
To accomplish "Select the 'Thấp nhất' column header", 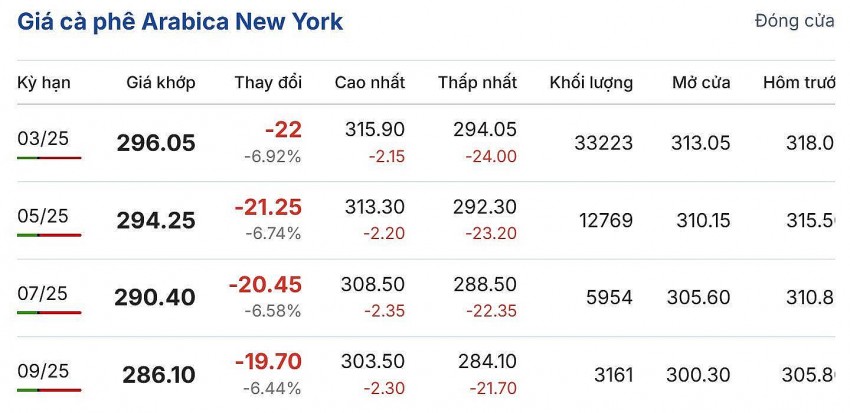I will (477, 83).
